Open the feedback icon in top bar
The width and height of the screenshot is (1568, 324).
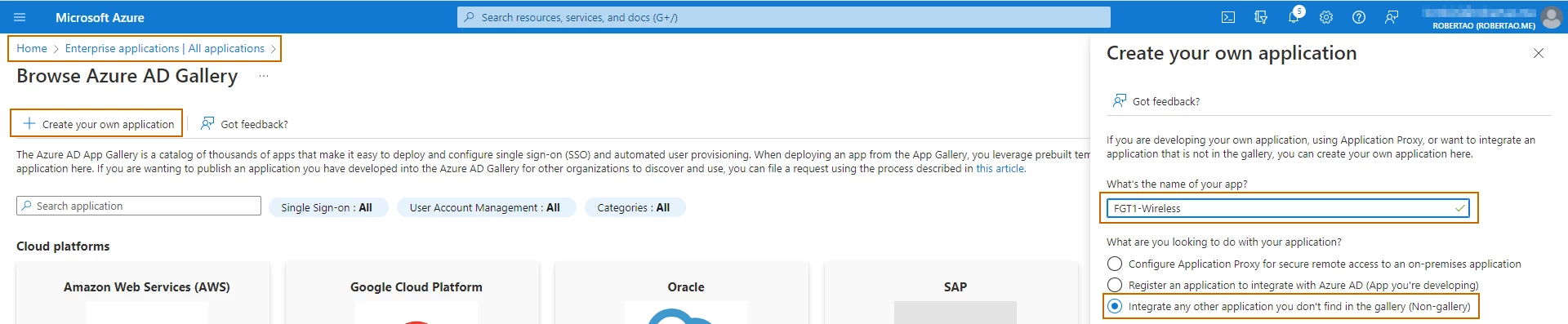click(x=1392, y=17)
